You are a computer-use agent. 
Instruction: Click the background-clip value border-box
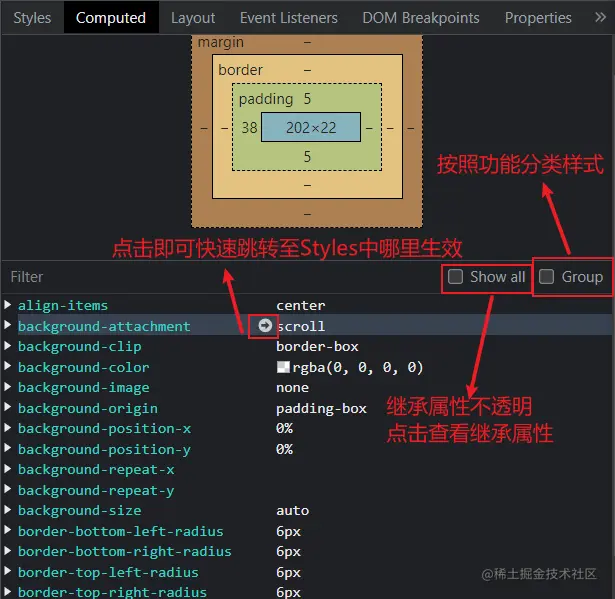[x=317, y=346]
